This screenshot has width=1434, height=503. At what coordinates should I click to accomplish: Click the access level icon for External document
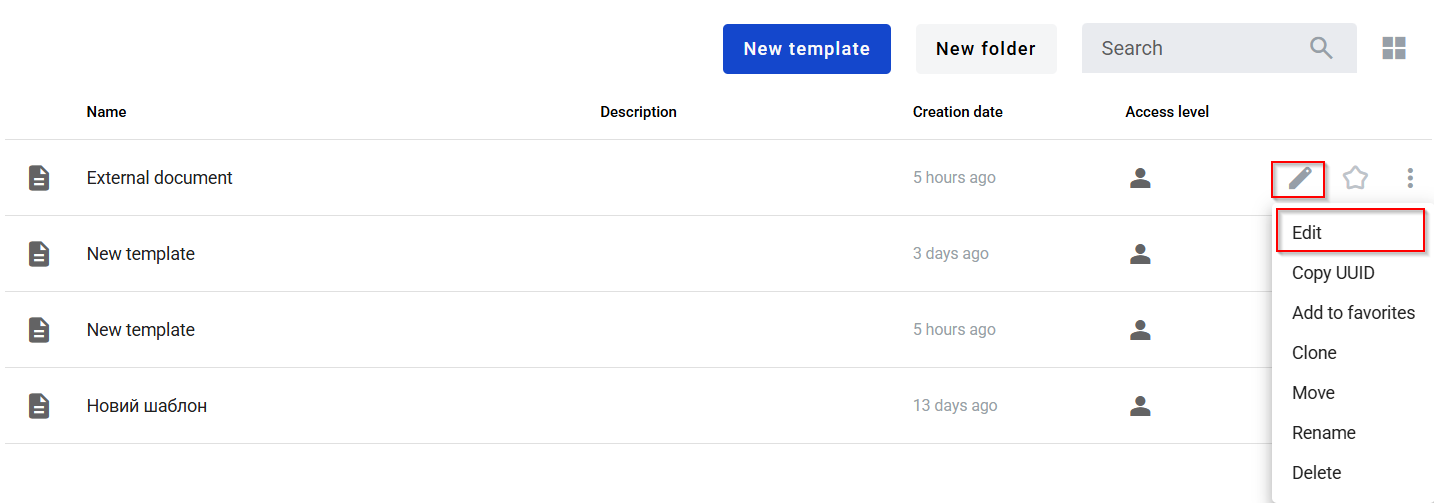point(1140,178)
